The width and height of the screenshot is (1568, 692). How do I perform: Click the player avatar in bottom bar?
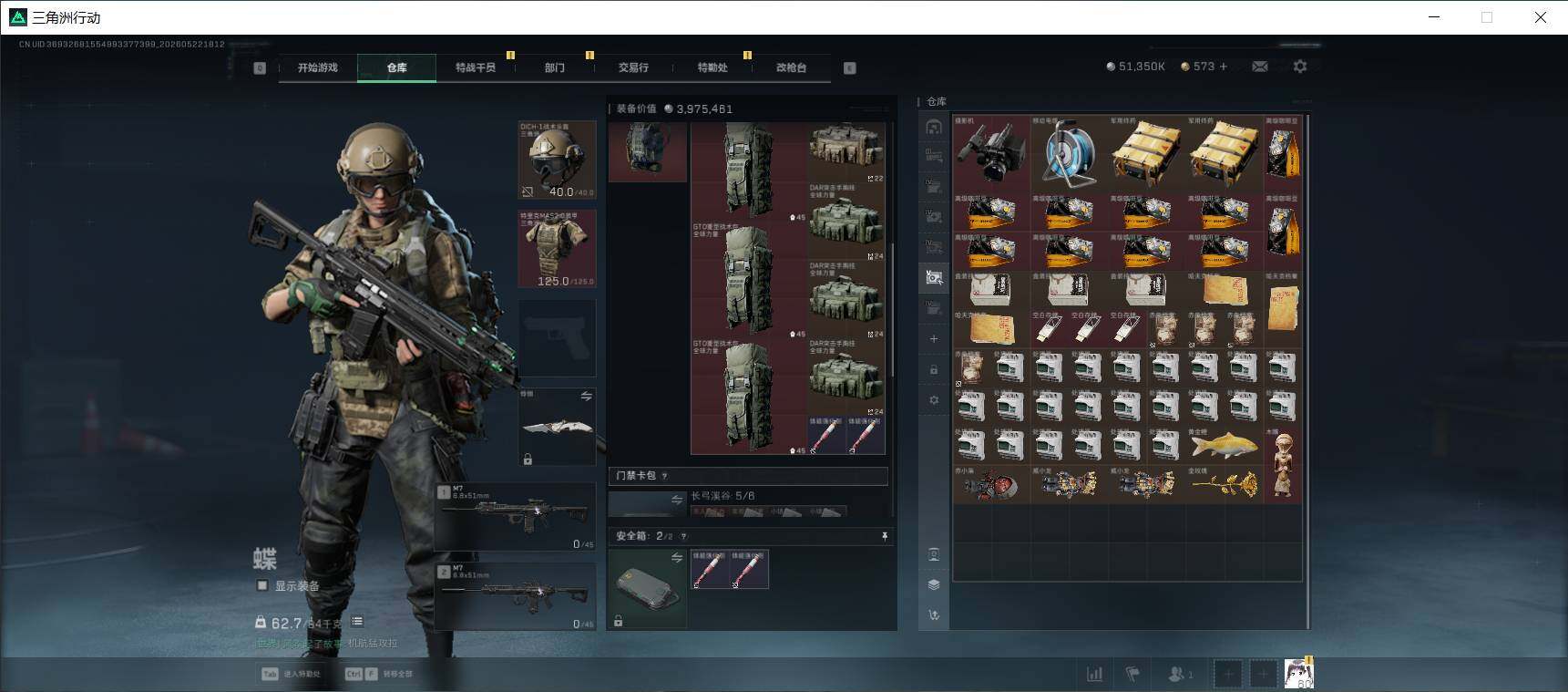[x=1298, y=674]
